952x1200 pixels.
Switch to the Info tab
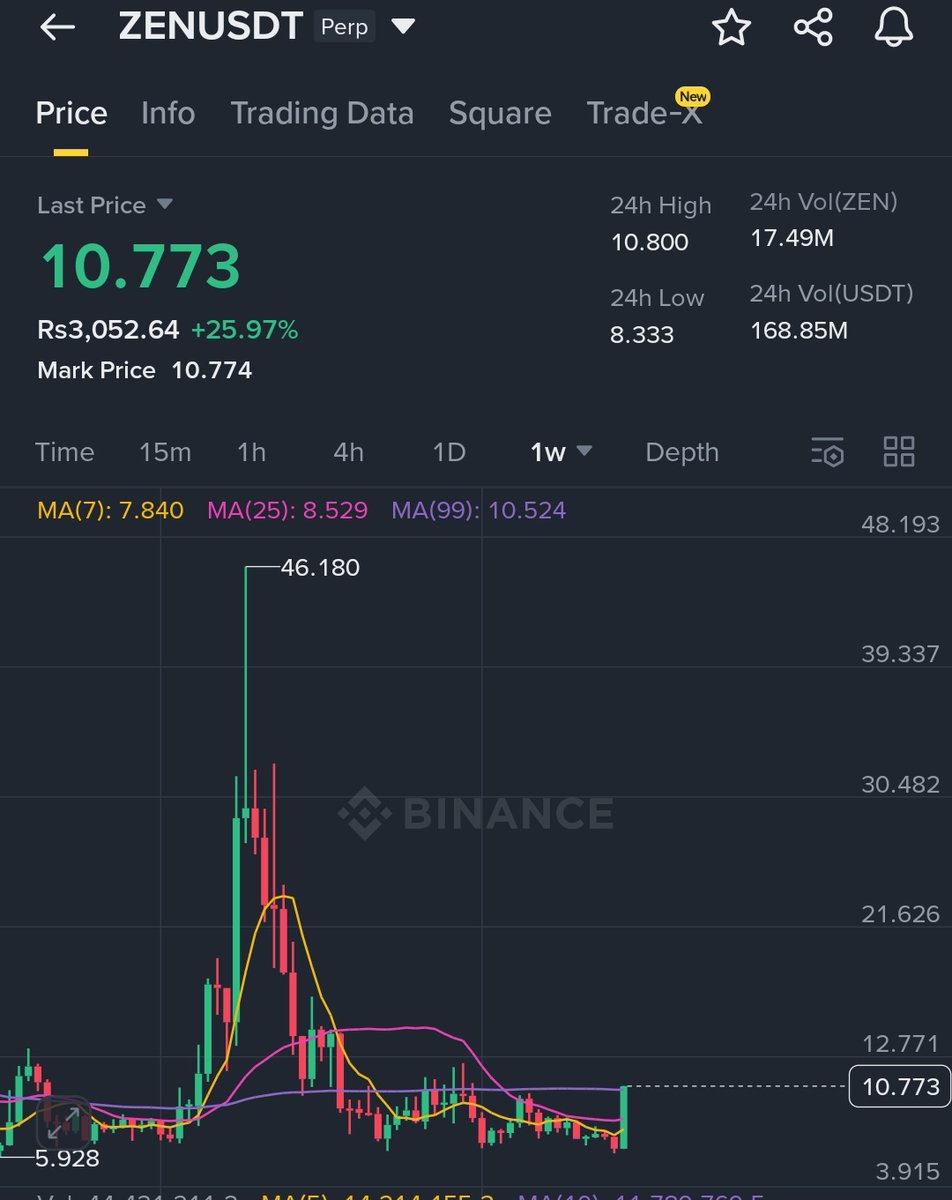pyautogui.click(x=168, y=113)
